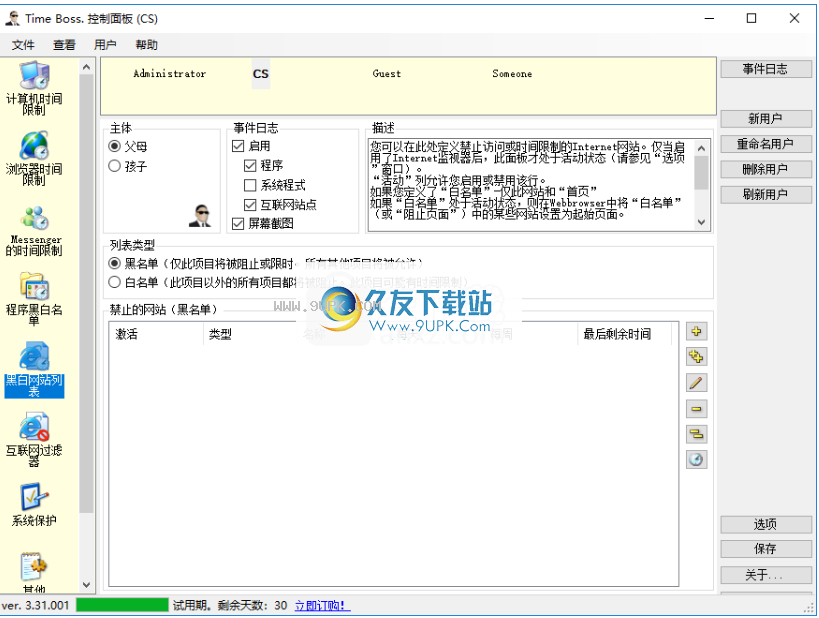Select the Administrator user
The image size is (819, 618).
click(169, 74)
